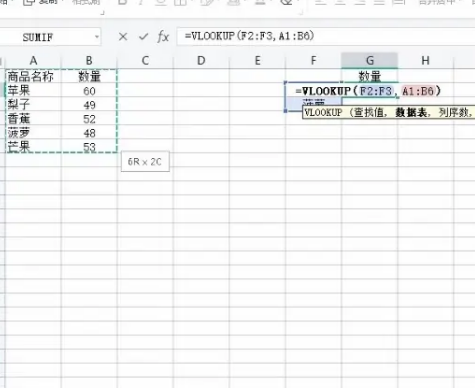This screenshot has height=388, width=475.
Task: Select column C header
Action: [x=145, y=61]
